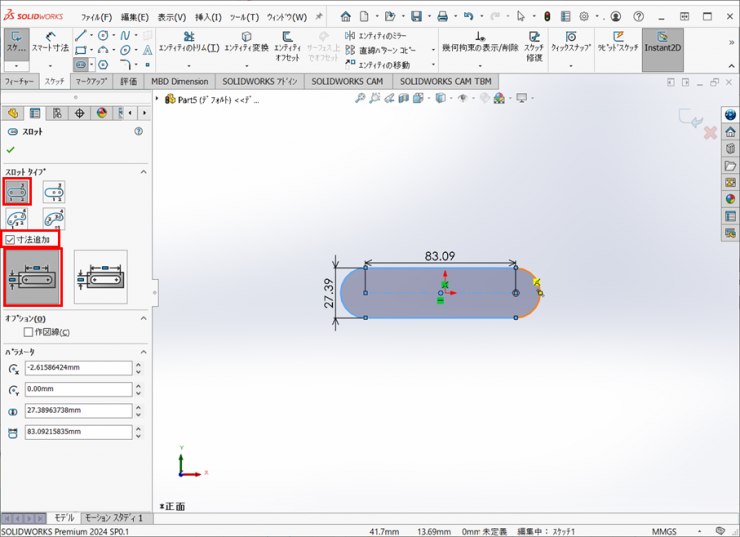Select the overall length dimension style option
The height and width of the screenshot is (537, 740).
pyautogui.click(x=100, y=277)
